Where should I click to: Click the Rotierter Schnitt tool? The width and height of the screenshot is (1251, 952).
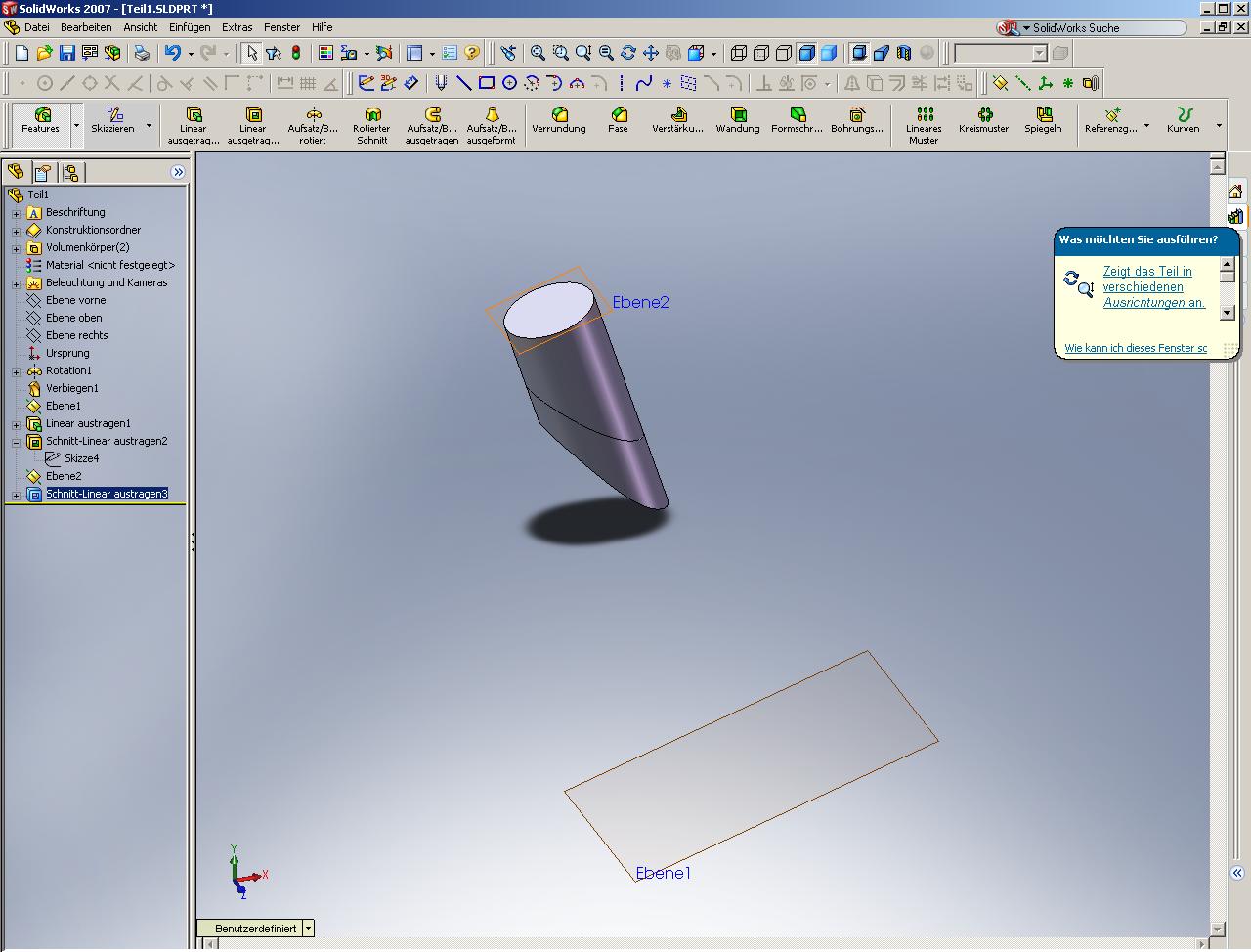(372, 125)
